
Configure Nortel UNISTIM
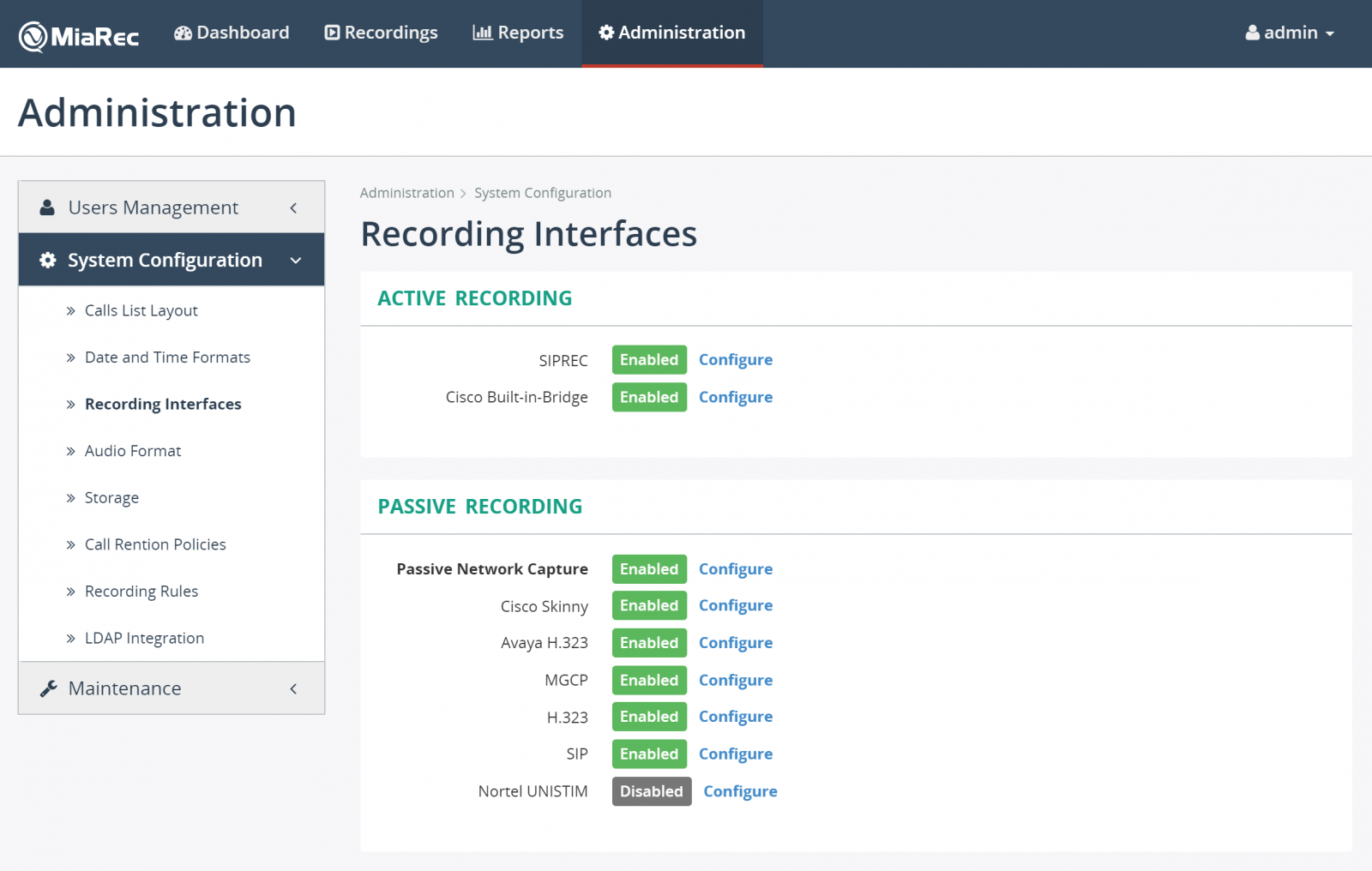tap(741, 791)
